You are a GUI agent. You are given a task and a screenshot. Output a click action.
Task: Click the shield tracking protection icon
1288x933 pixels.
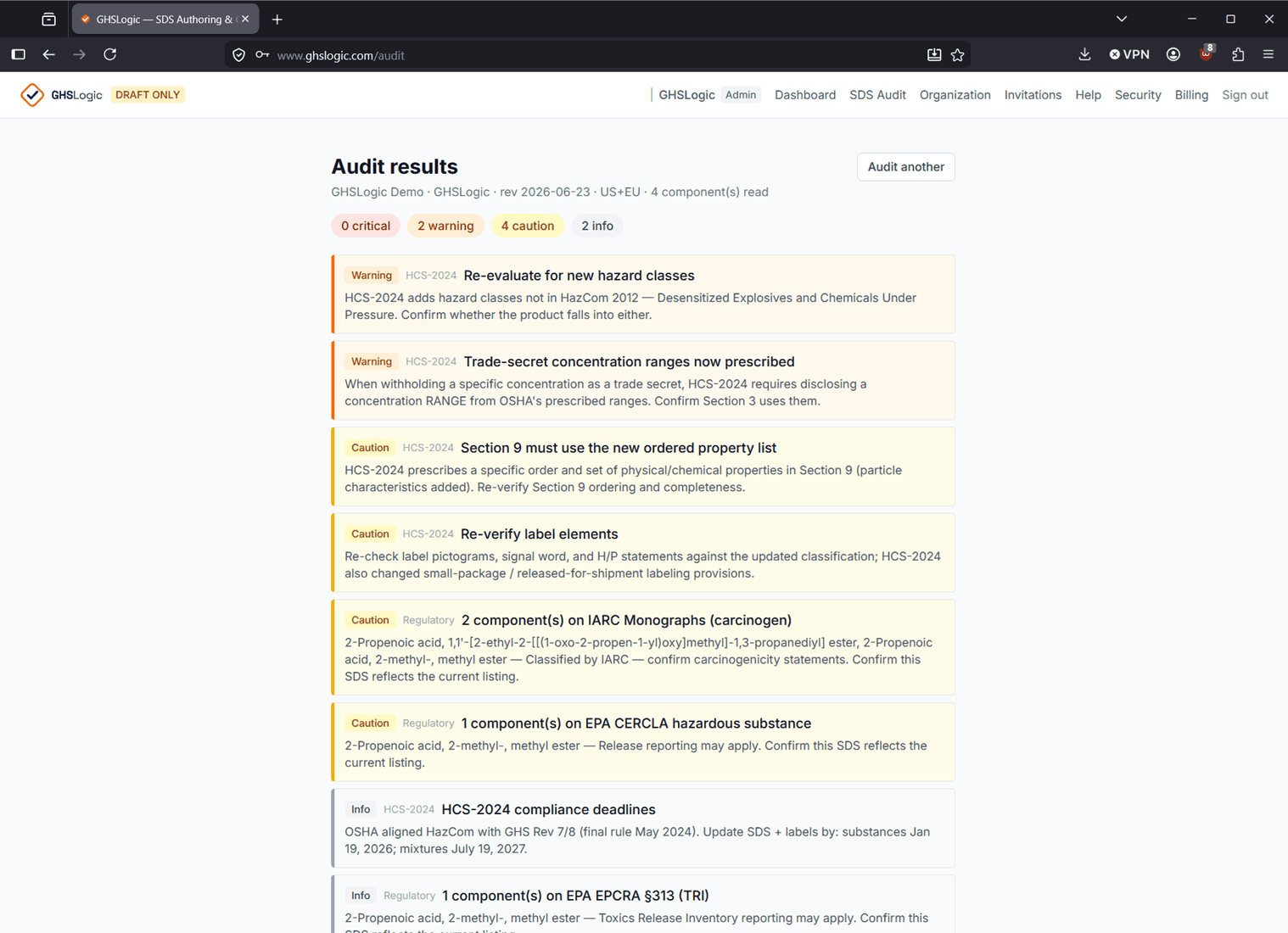pyautogui.click(x=239, y=55)
